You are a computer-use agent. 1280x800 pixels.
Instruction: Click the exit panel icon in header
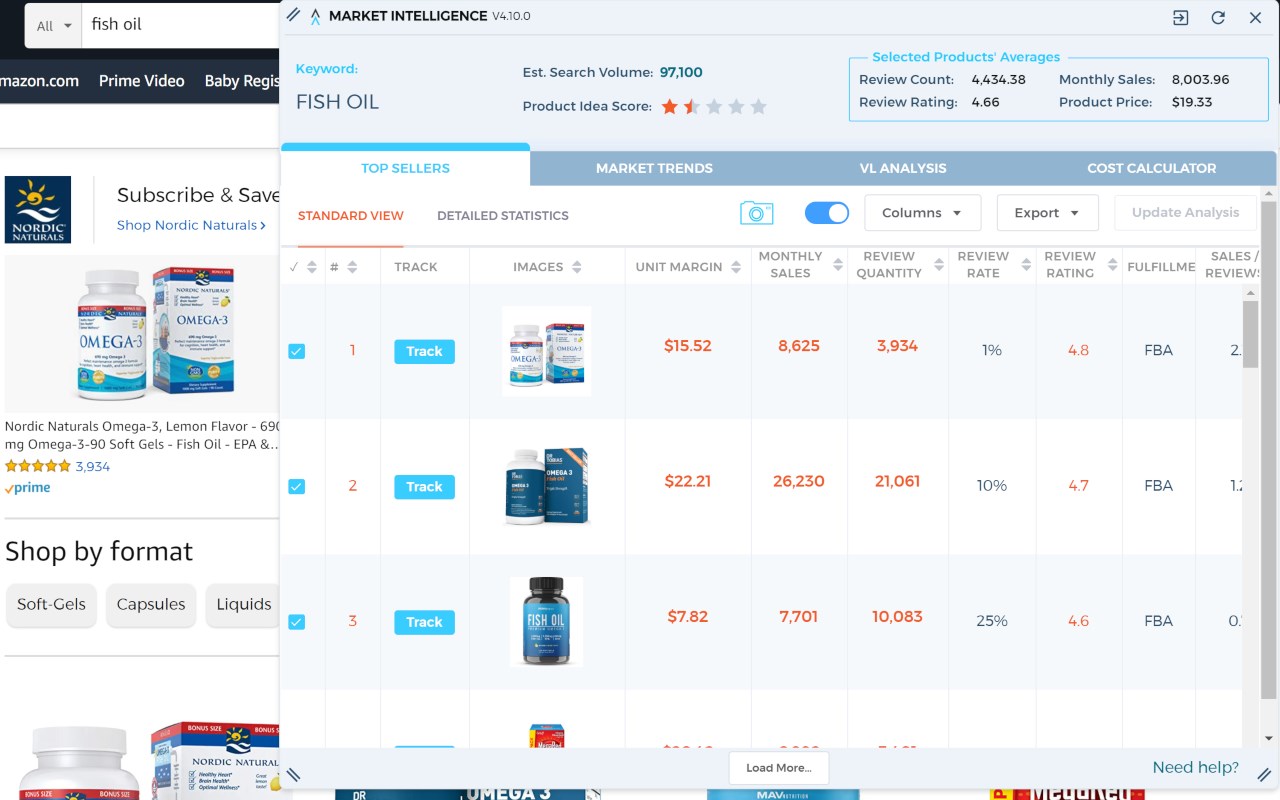pyautogui.click(x=1181, y=17)
